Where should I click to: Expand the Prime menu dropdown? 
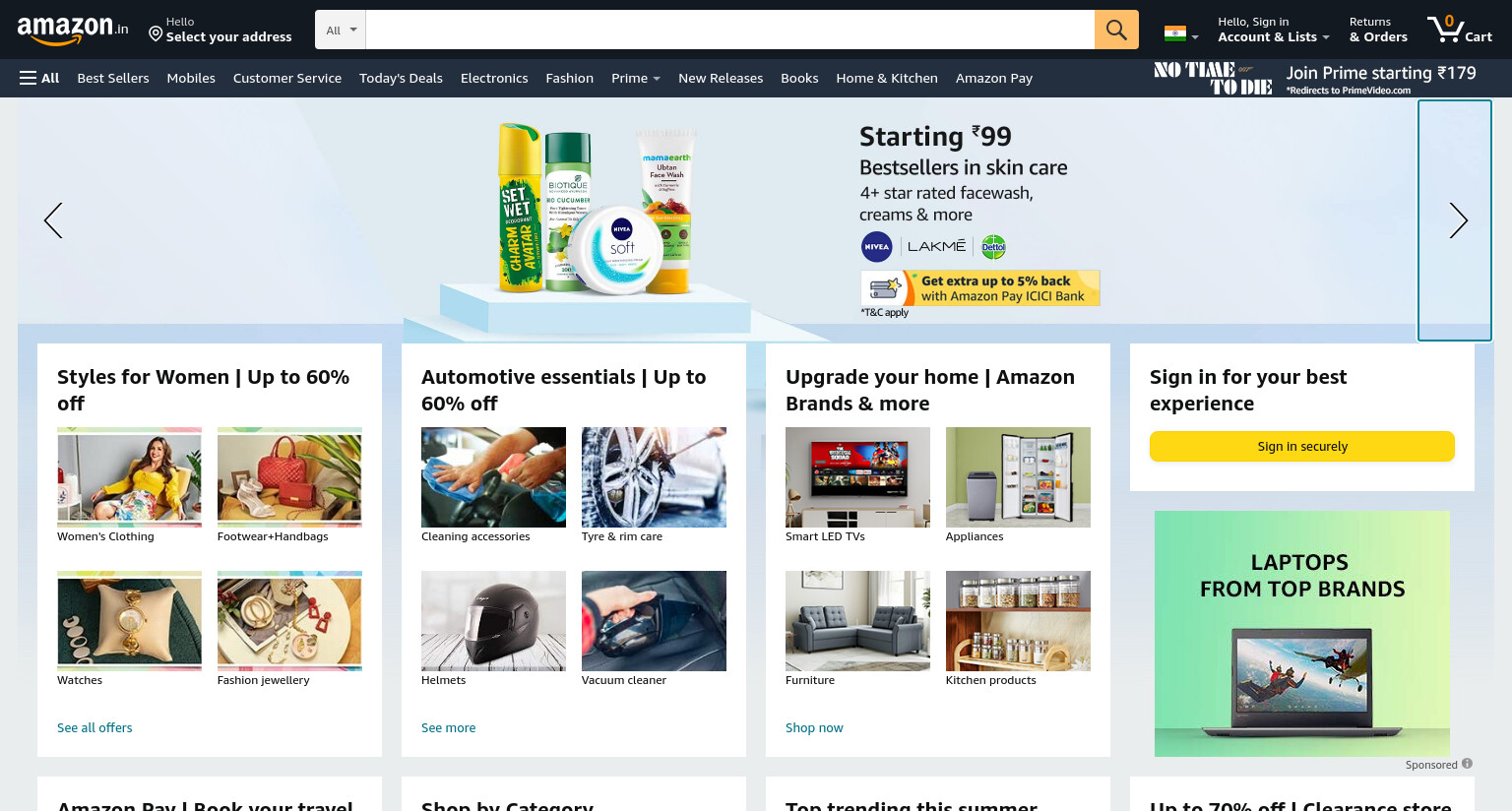(x=635, y=78)
